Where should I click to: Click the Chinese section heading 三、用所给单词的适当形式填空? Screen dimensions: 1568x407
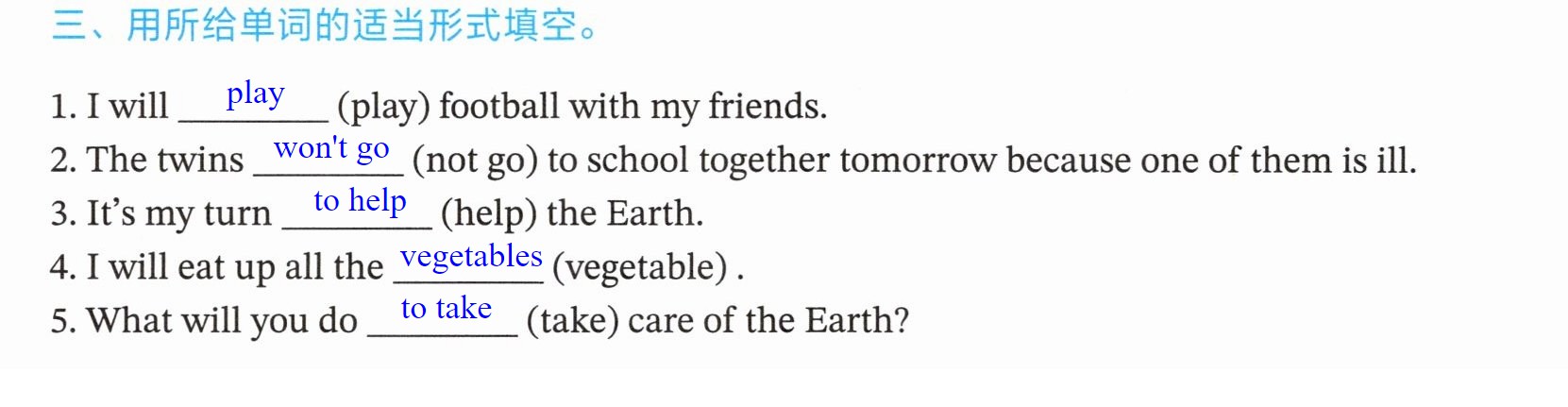pyautogui.click(x=324, y=25)
